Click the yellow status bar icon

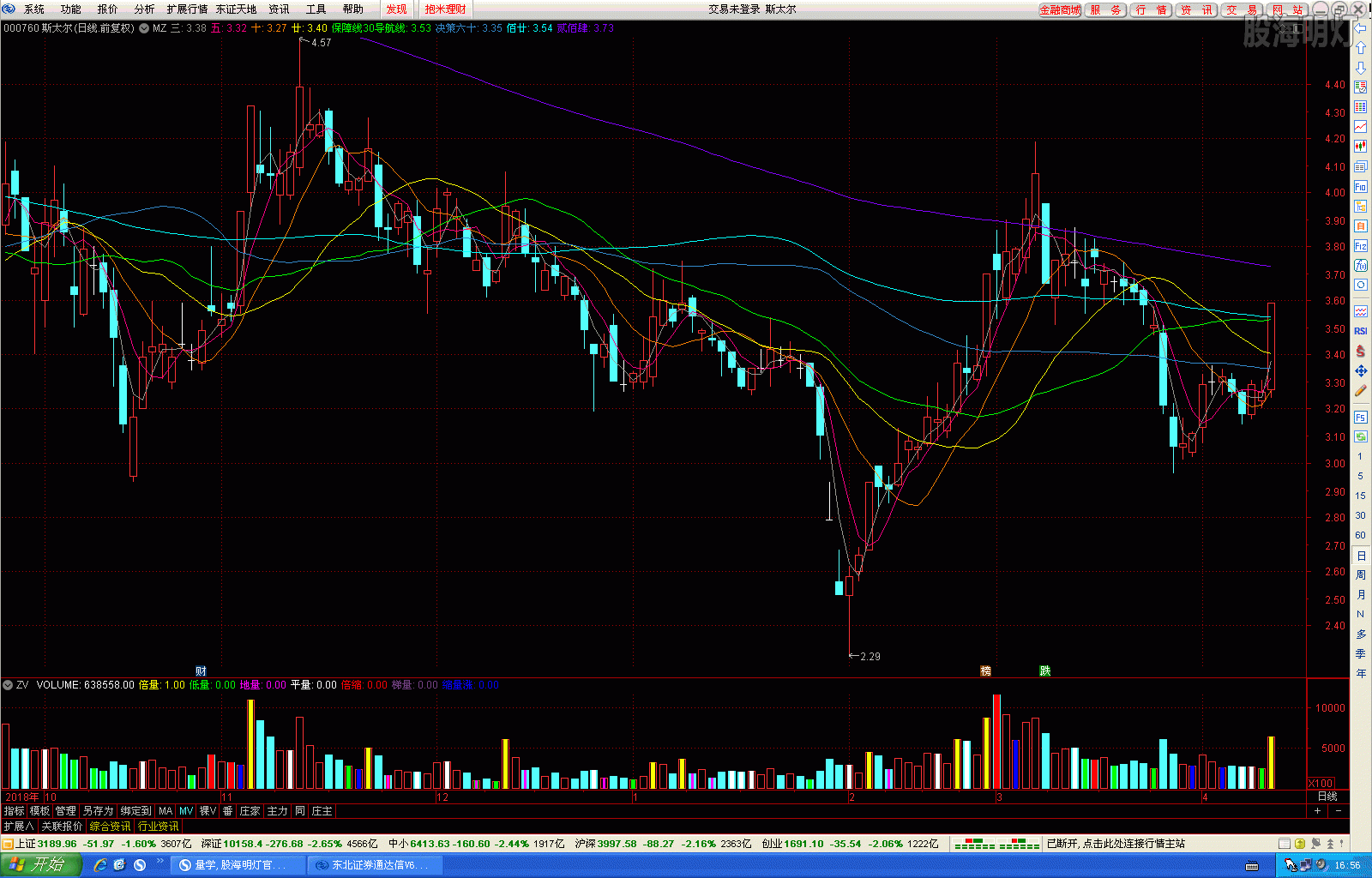tap(1300, 844)
